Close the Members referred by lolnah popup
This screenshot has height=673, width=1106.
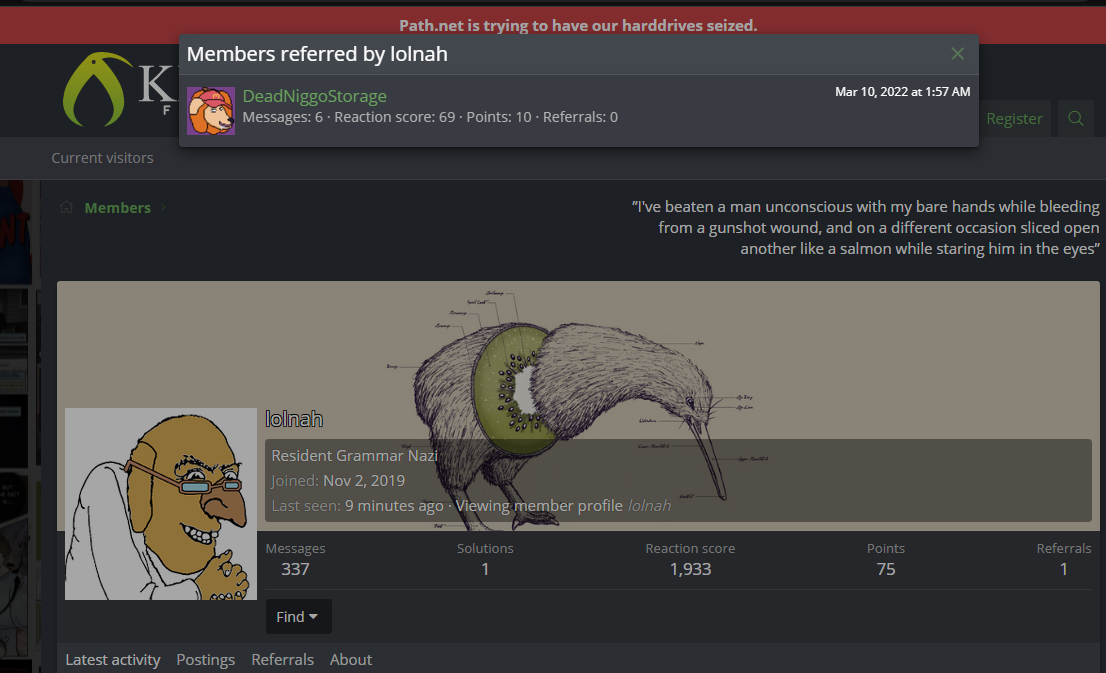[957, 54]
